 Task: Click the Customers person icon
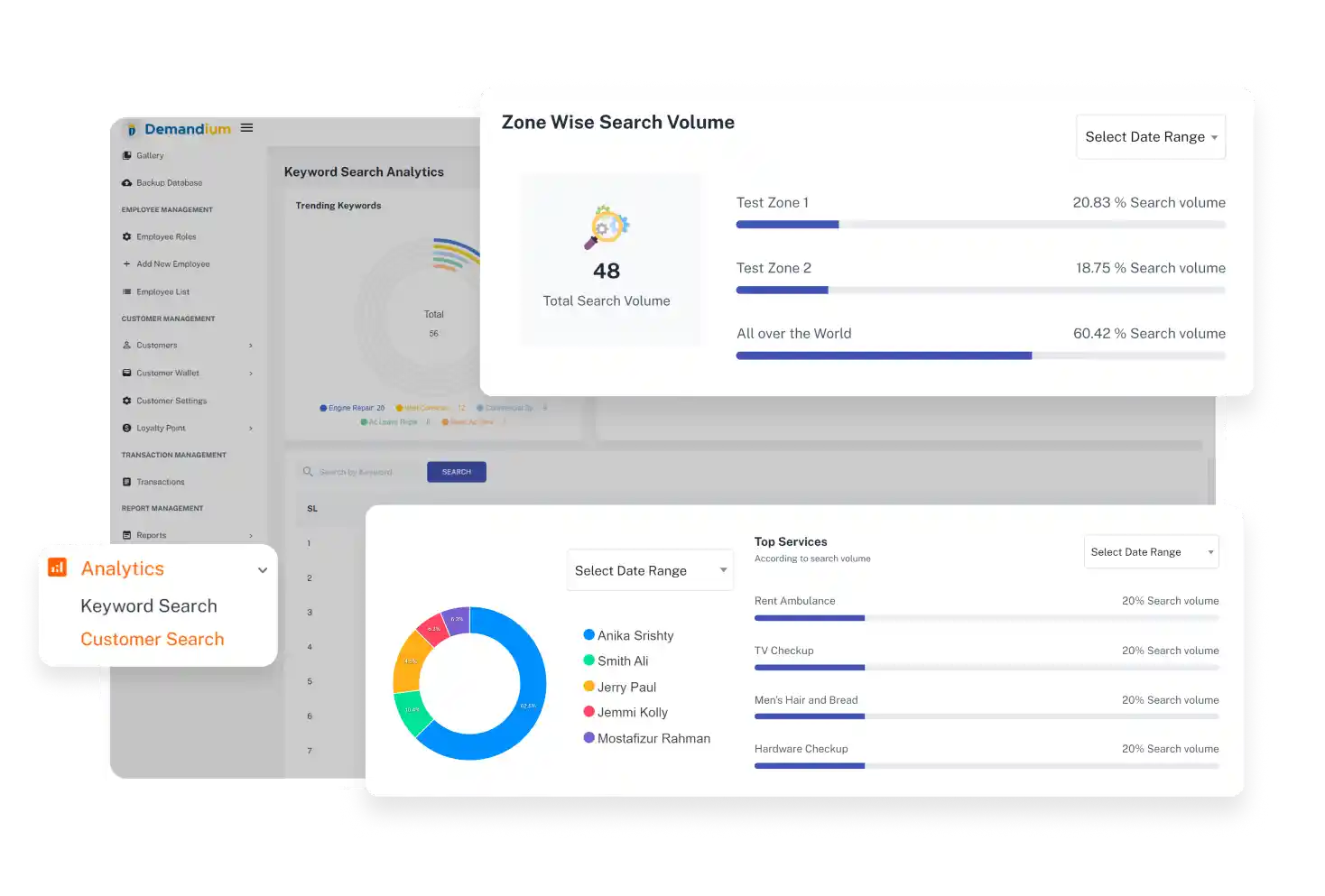(127, 345)
